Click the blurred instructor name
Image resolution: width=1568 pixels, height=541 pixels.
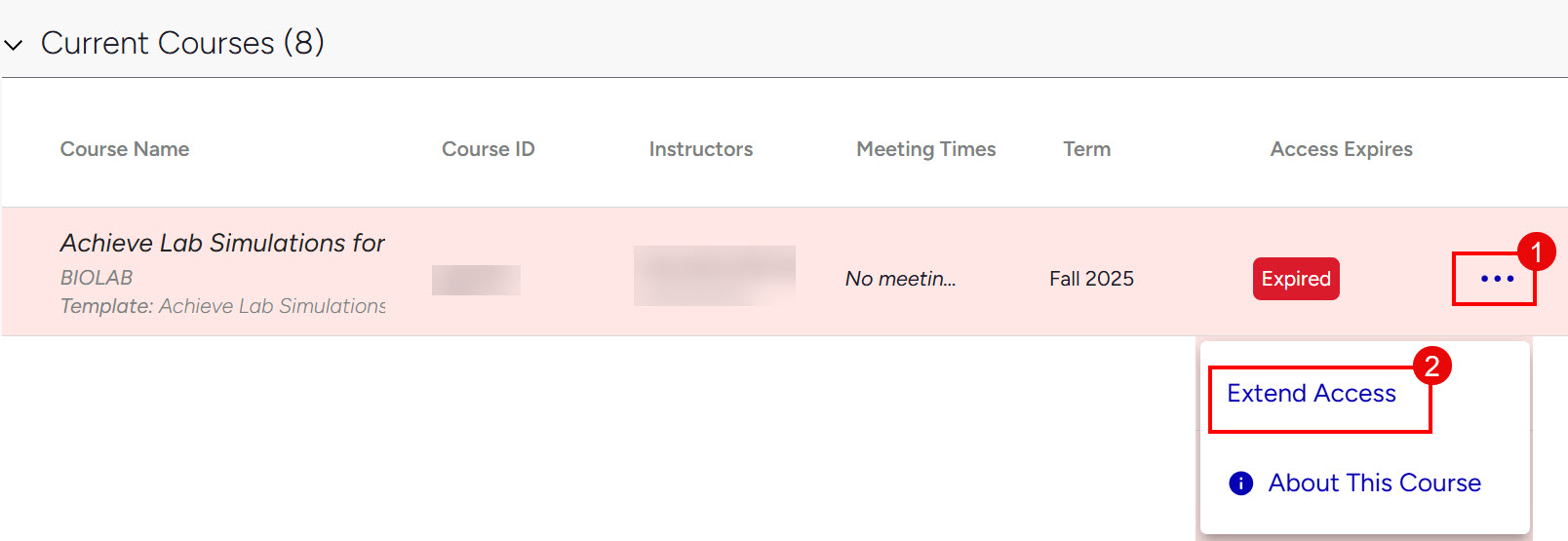(x=714, y=275)
